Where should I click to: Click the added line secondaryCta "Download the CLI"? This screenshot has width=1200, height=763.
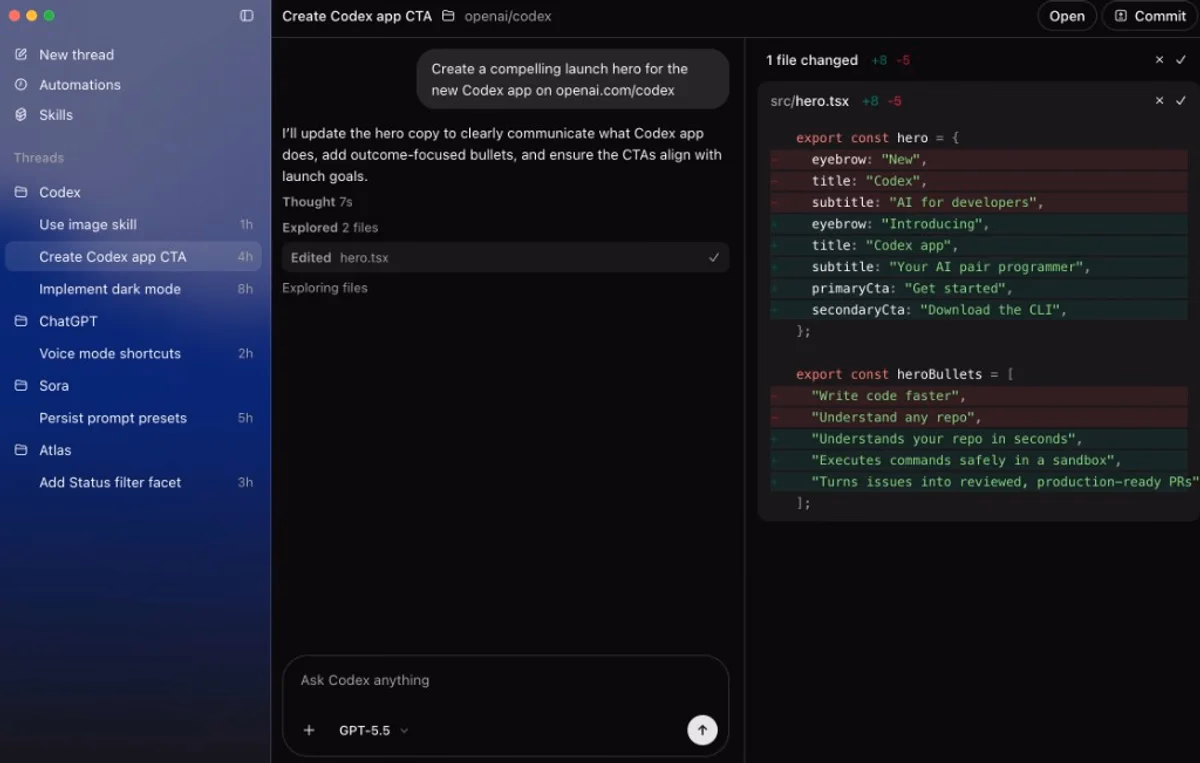pyautogui.click(x=979, y=310)
